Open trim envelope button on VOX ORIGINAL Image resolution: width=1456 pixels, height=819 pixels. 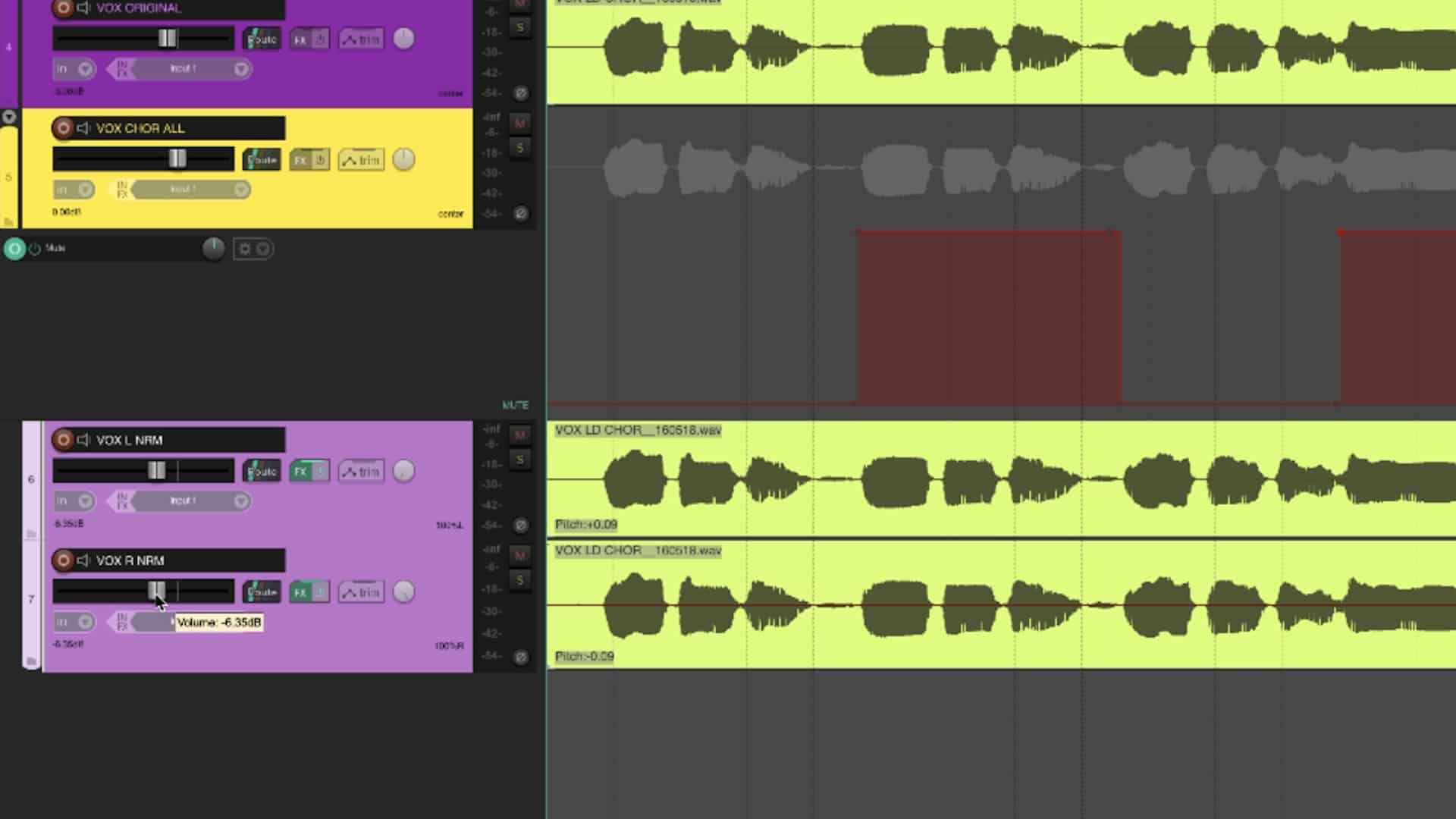tap(361, 39)
